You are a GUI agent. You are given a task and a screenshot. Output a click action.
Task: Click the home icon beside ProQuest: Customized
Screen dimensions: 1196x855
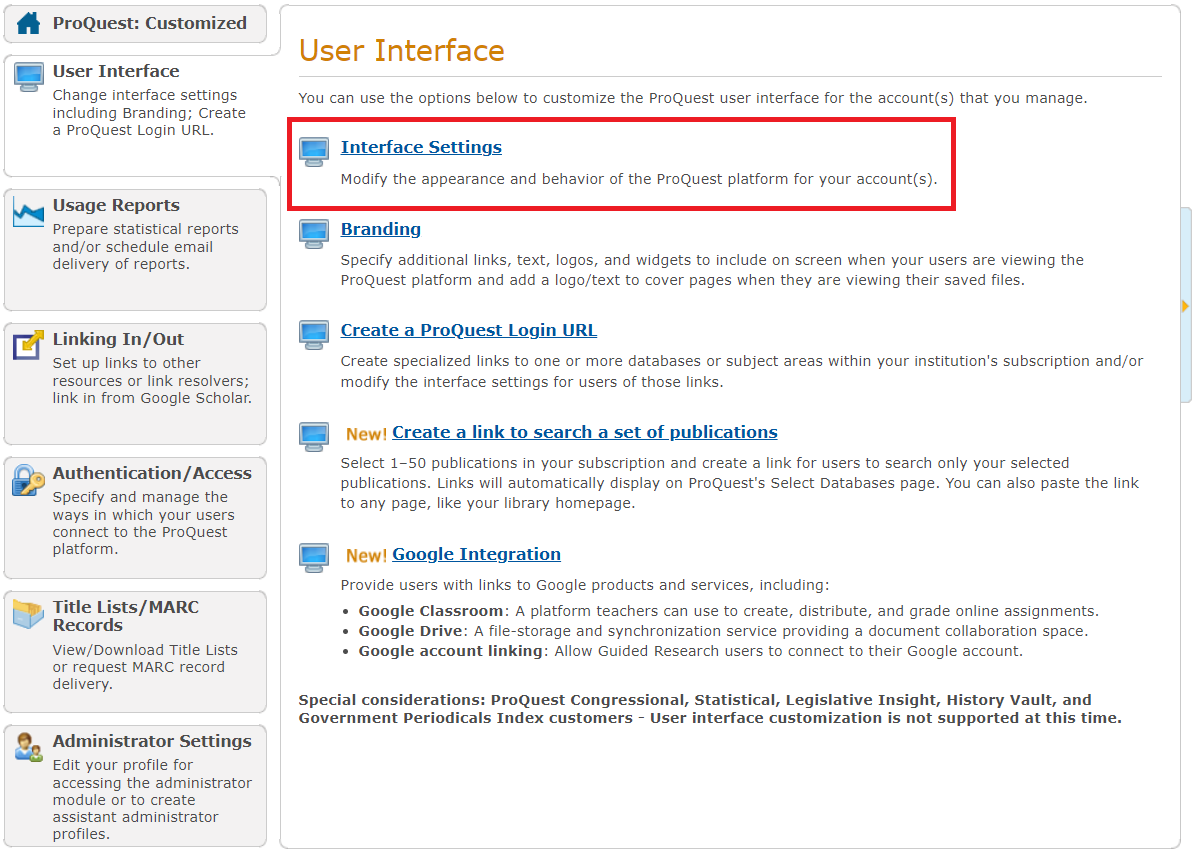click(29, 23)
